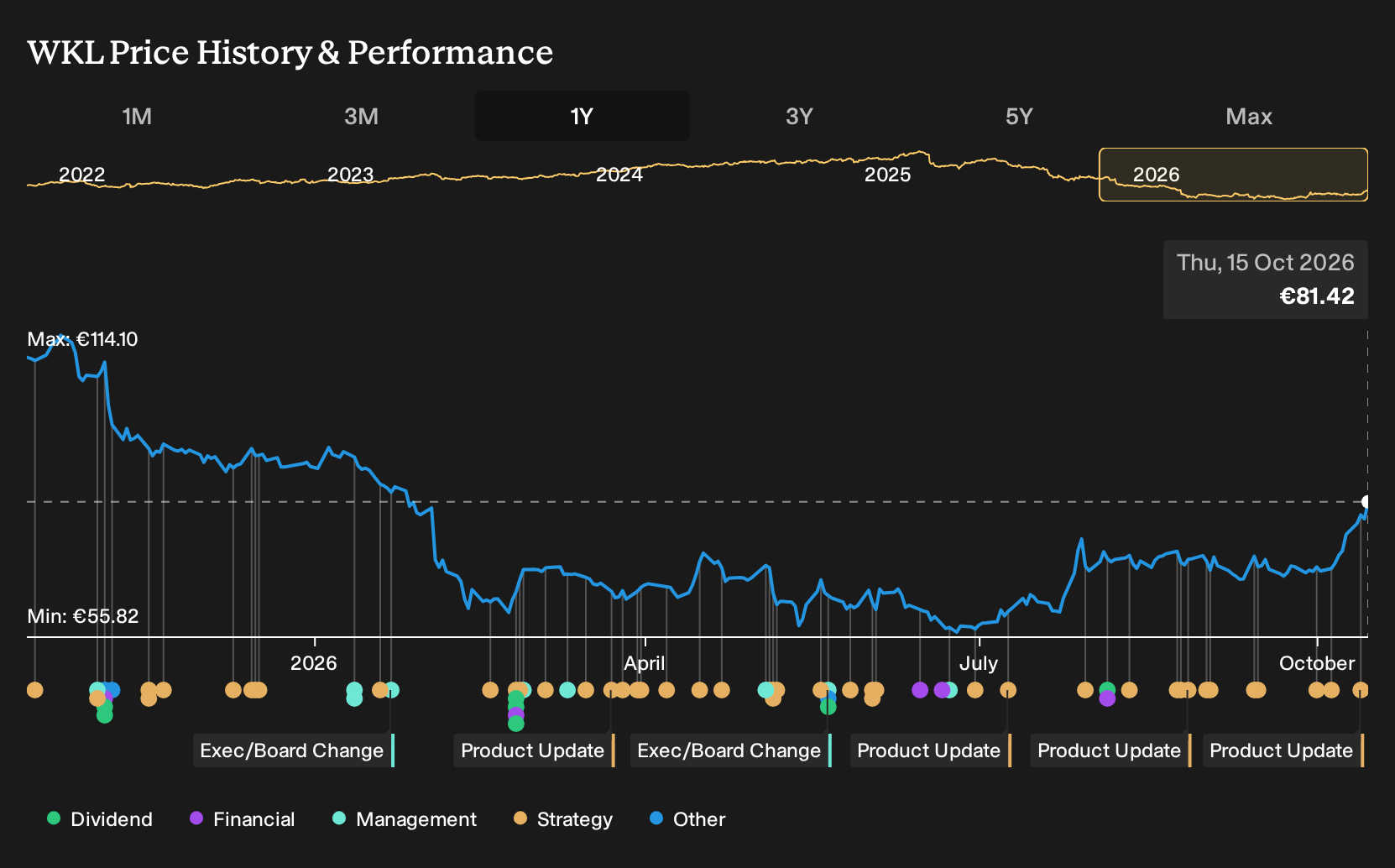Viewport: 1395px width, 868px height.
Task: Jump to 2022 in the overview chart
Action: pyautogui.click(x=81, y=175)
